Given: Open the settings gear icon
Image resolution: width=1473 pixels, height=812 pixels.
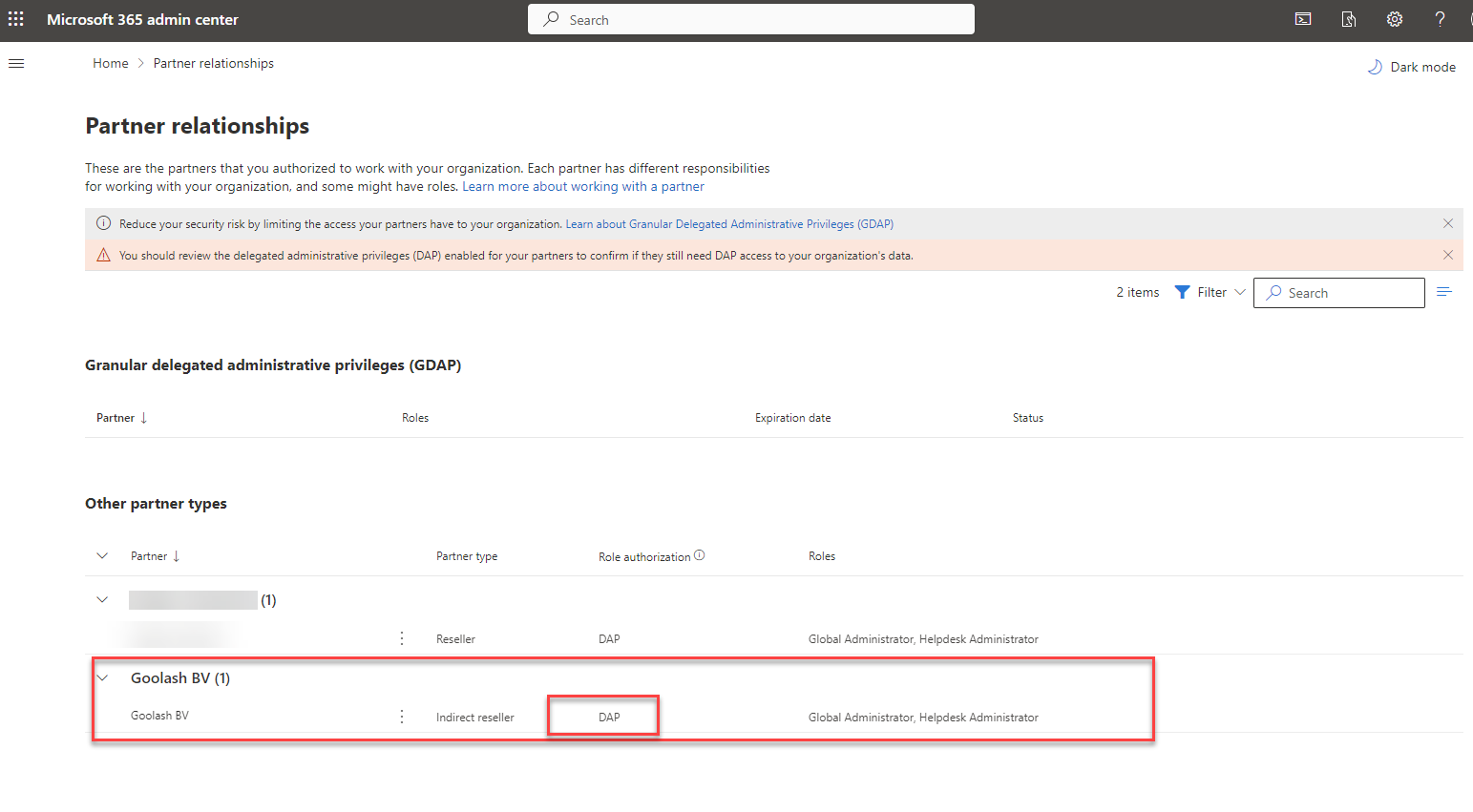Looking at the screenshot, I should (1395, 19).
